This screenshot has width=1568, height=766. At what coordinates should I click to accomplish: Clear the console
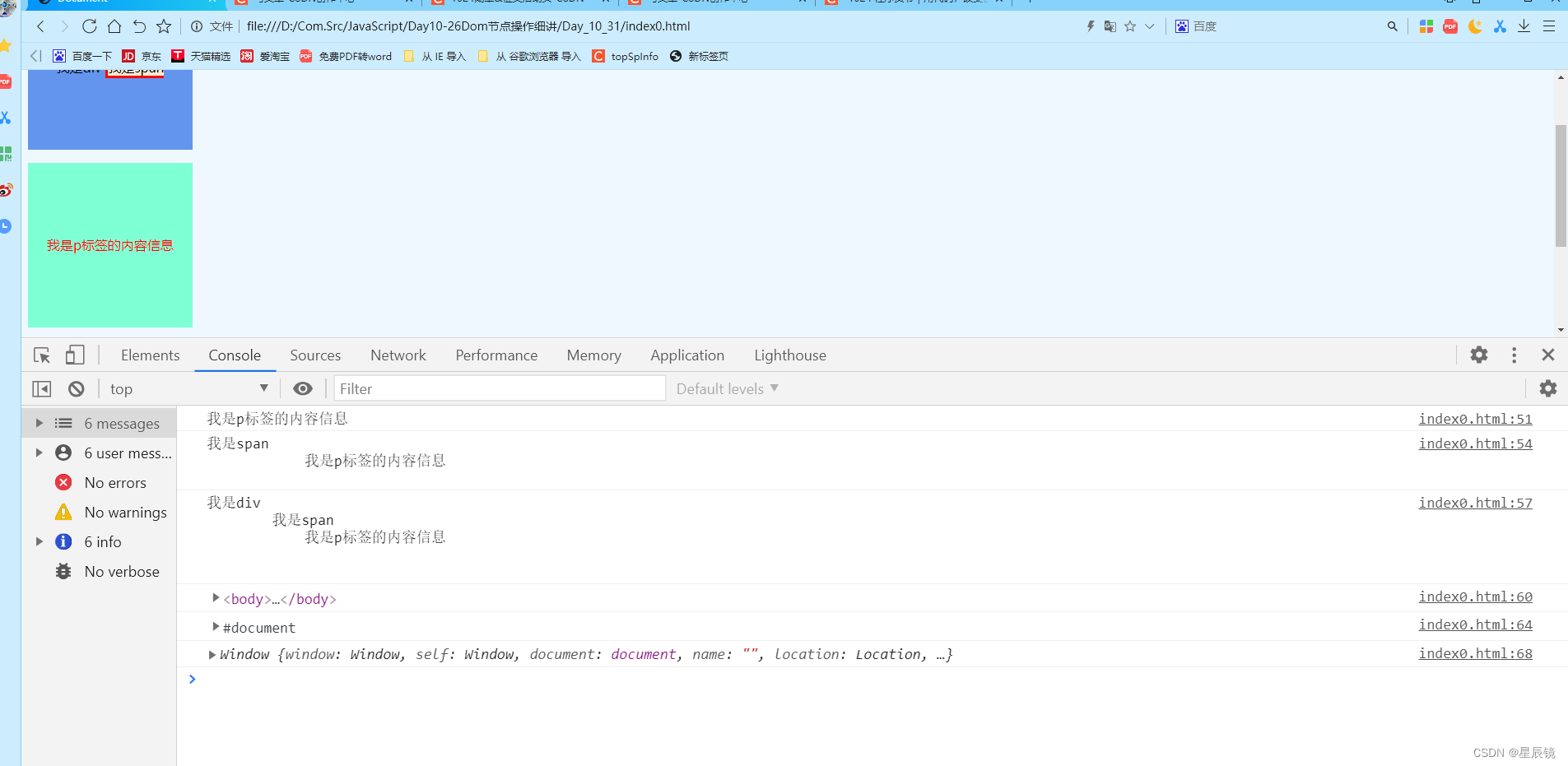tap(77, 388)
